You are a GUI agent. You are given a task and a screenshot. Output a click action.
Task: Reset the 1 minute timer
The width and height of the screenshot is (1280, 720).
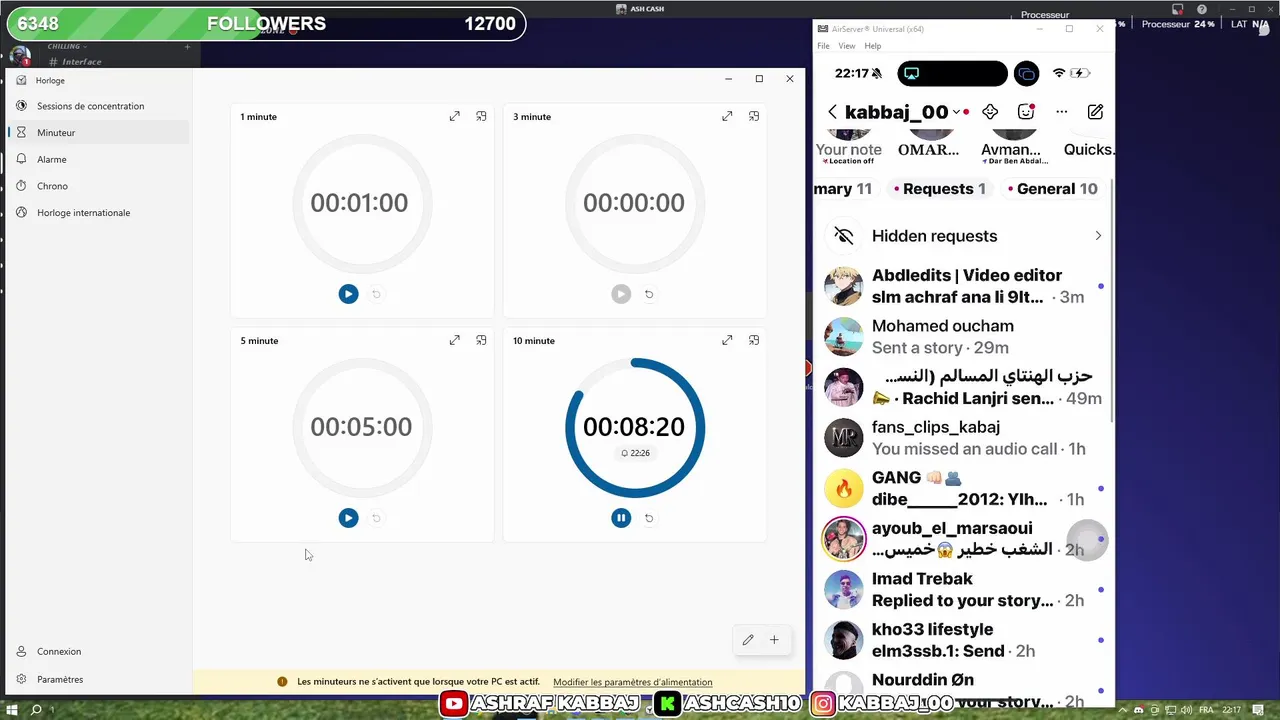tap(376, 294)
